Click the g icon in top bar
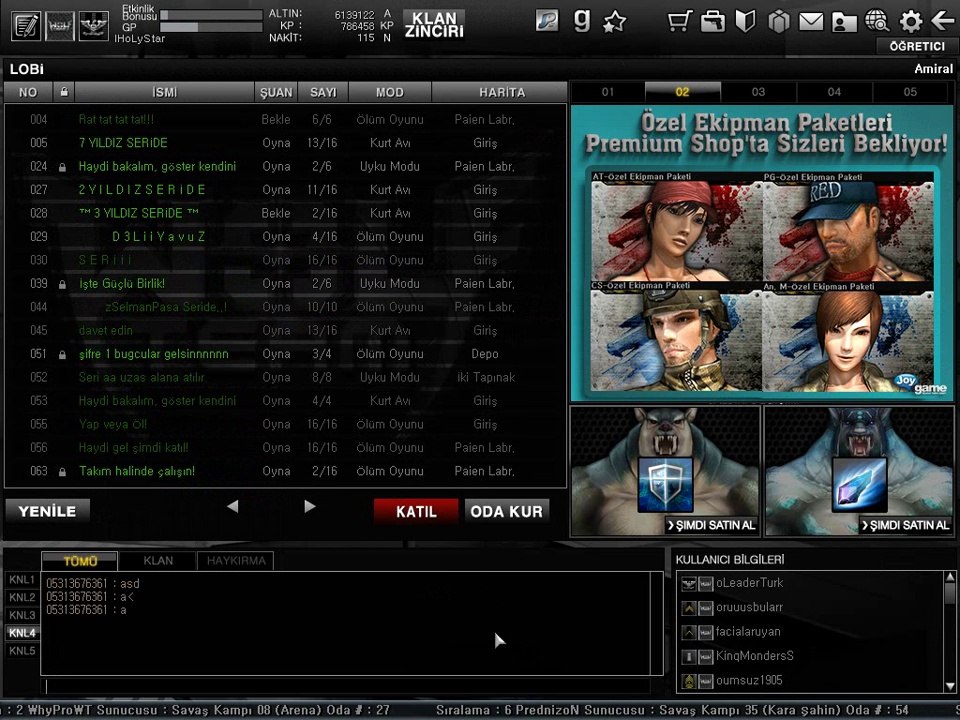This screenshot has width=960, height=720. [582, 20]
